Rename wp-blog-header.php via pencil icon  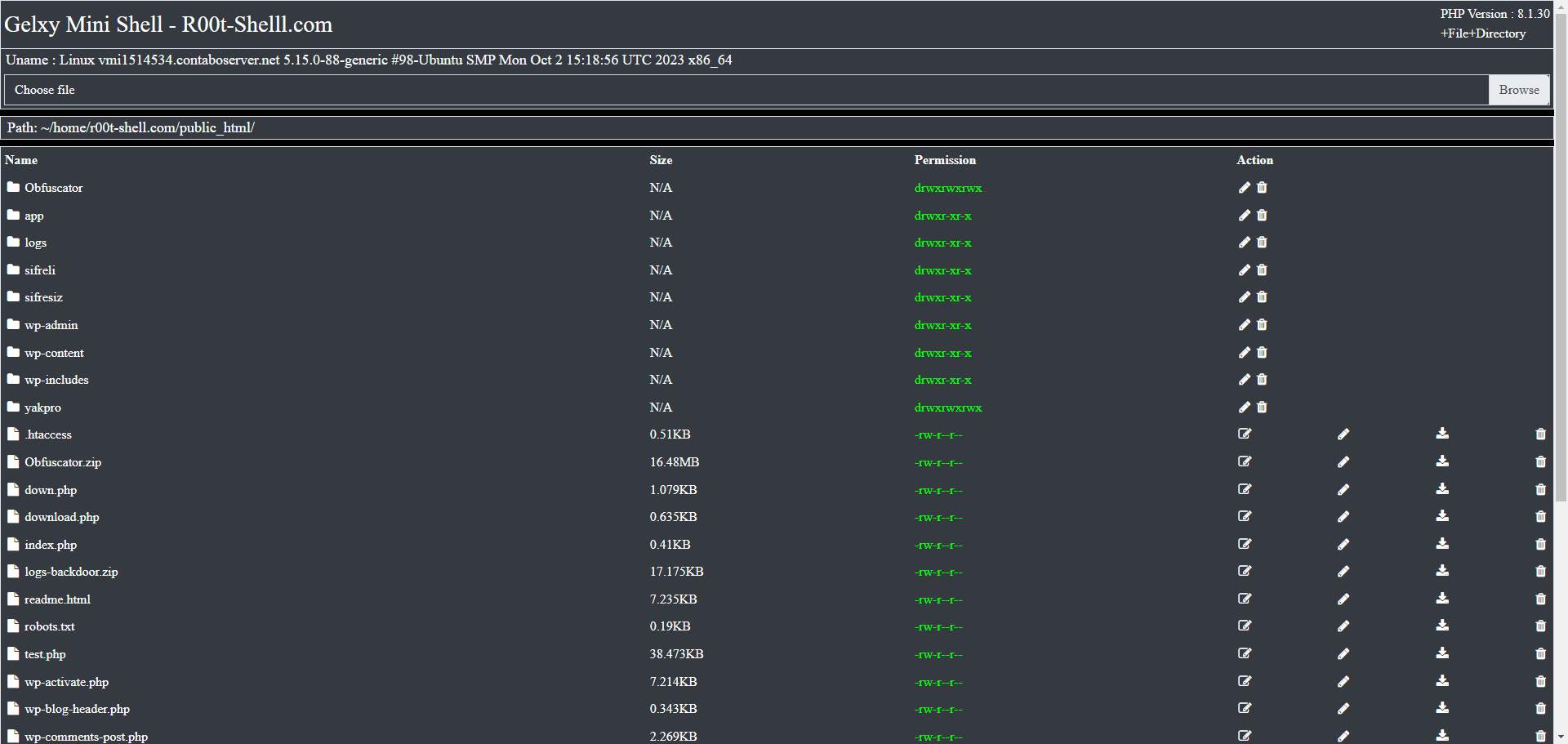(1343, 709)
